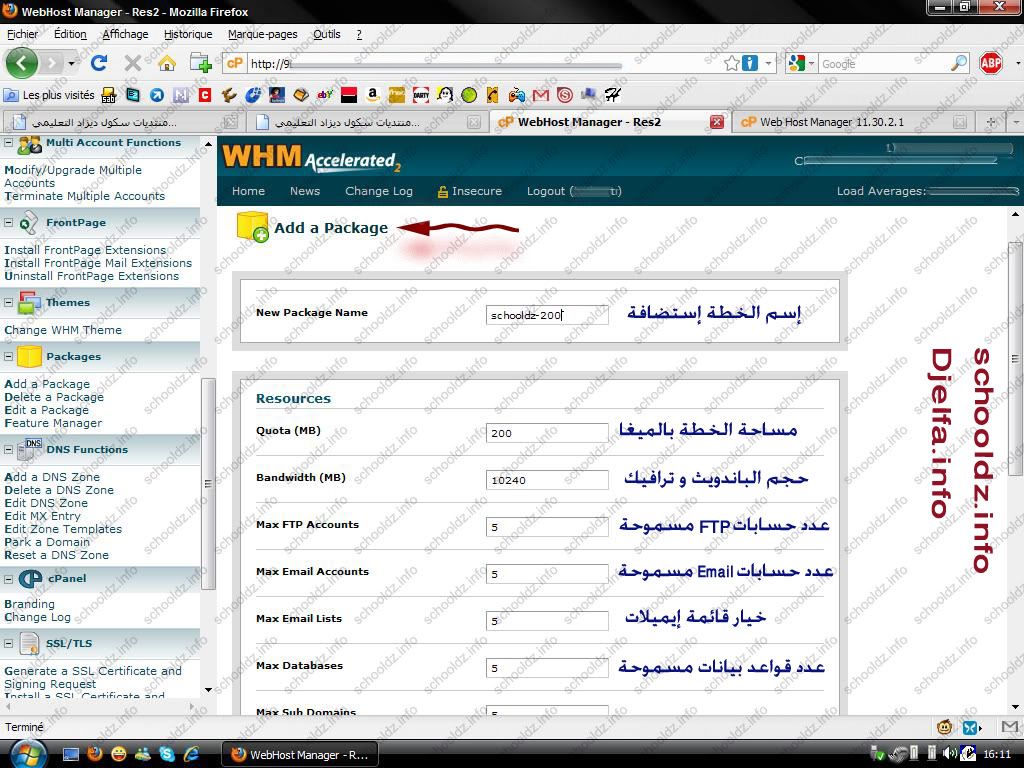Click the Bandwidth (MB) input field
Image resolution: width=1024 pixels, height=768 pixels.
click(x=547, y=480)
